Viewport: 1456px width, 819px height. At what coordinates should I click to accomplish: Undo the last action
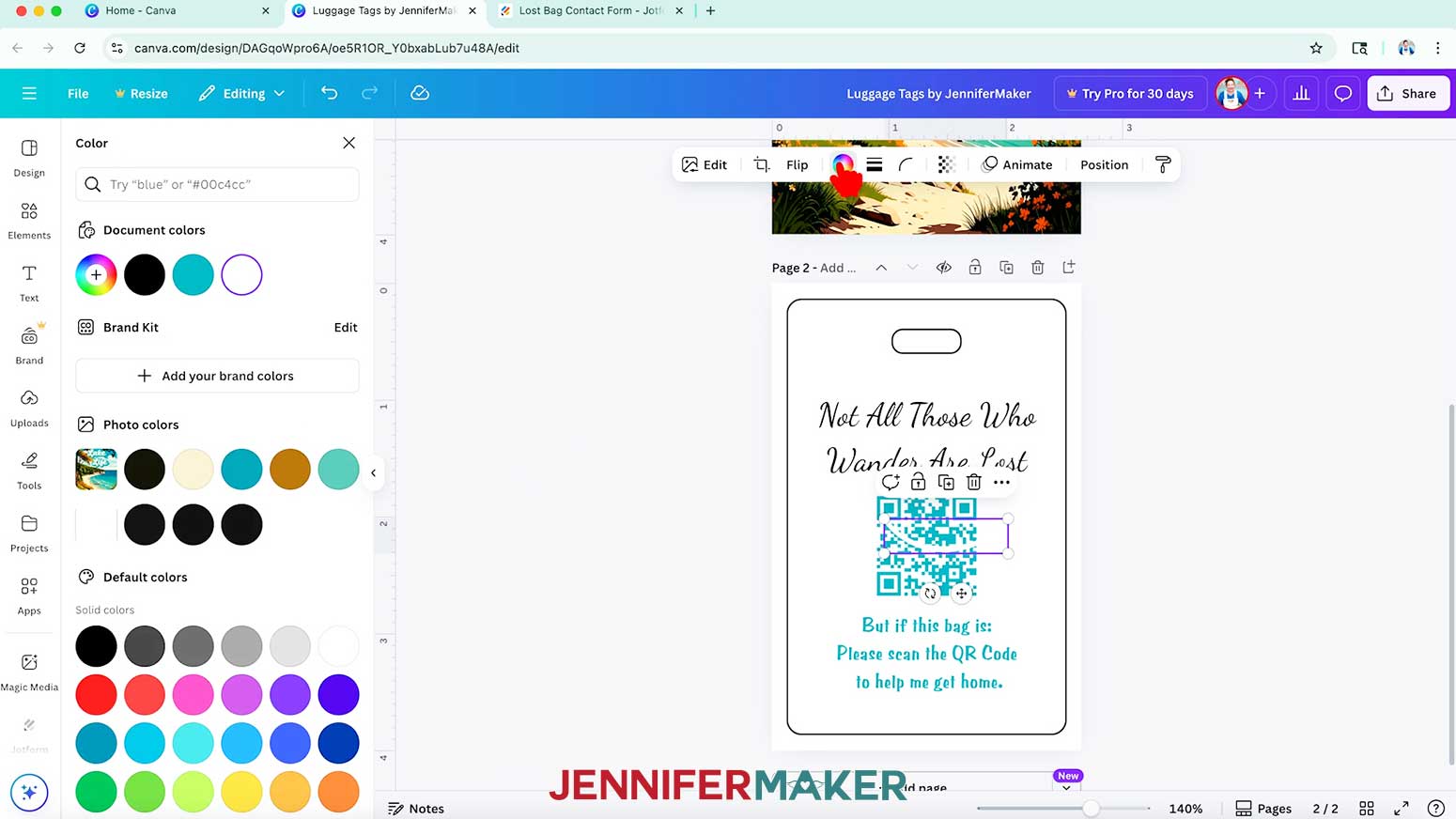point(329,93)
